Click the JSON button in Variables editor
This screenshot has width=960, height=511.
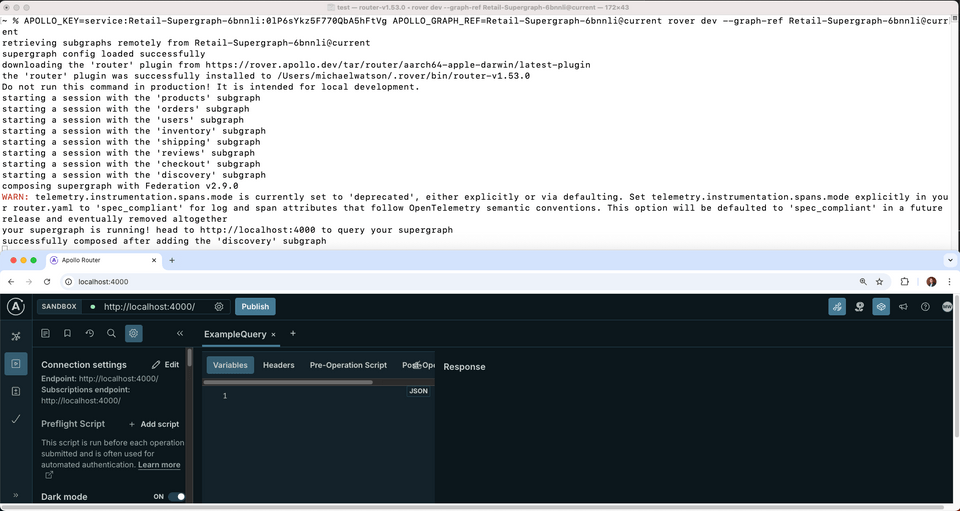418,391
